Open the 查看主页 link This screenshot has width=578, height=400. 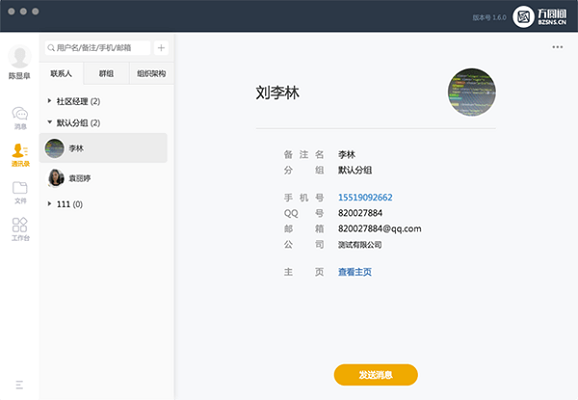tap(355, 272)
